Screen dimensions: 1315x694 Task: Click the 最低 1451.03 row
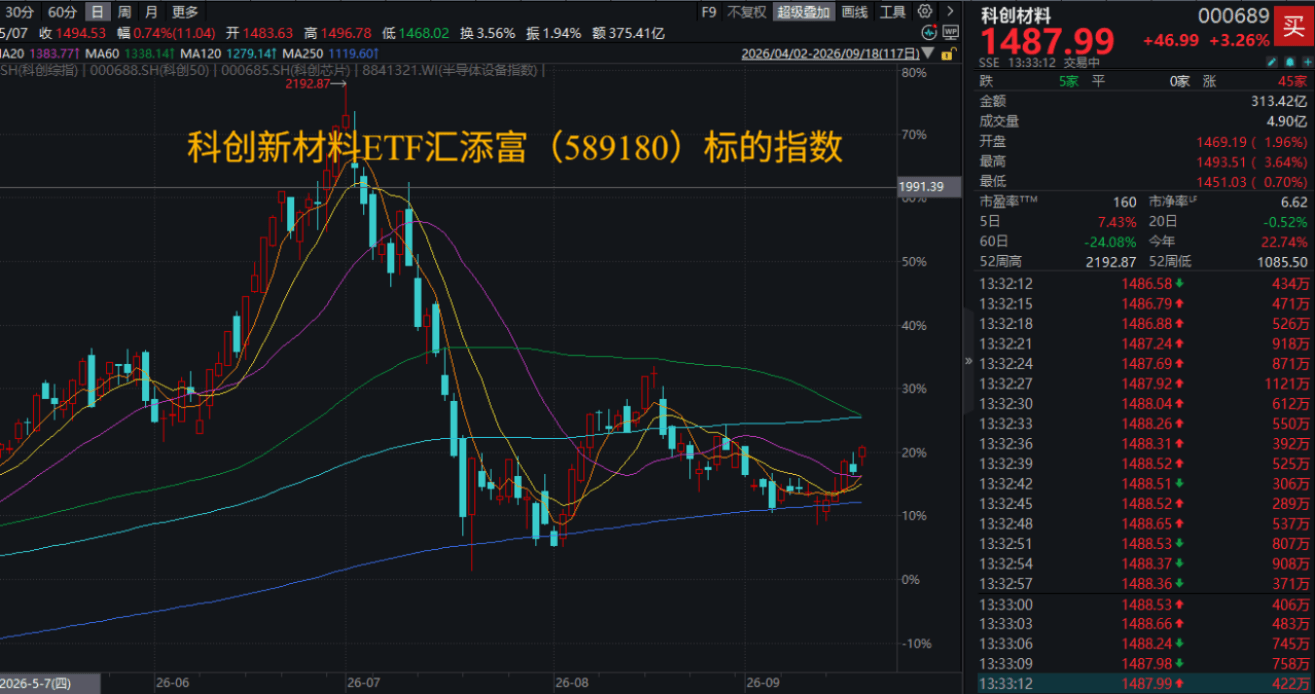pyautogui.click(x=1143, y=182)
